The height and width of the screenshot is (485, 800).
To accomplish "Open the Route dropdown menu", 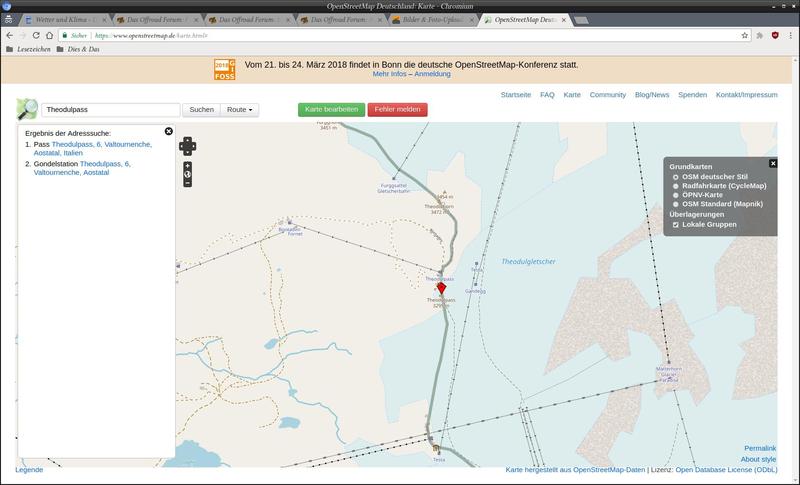I will coord(240,110).
